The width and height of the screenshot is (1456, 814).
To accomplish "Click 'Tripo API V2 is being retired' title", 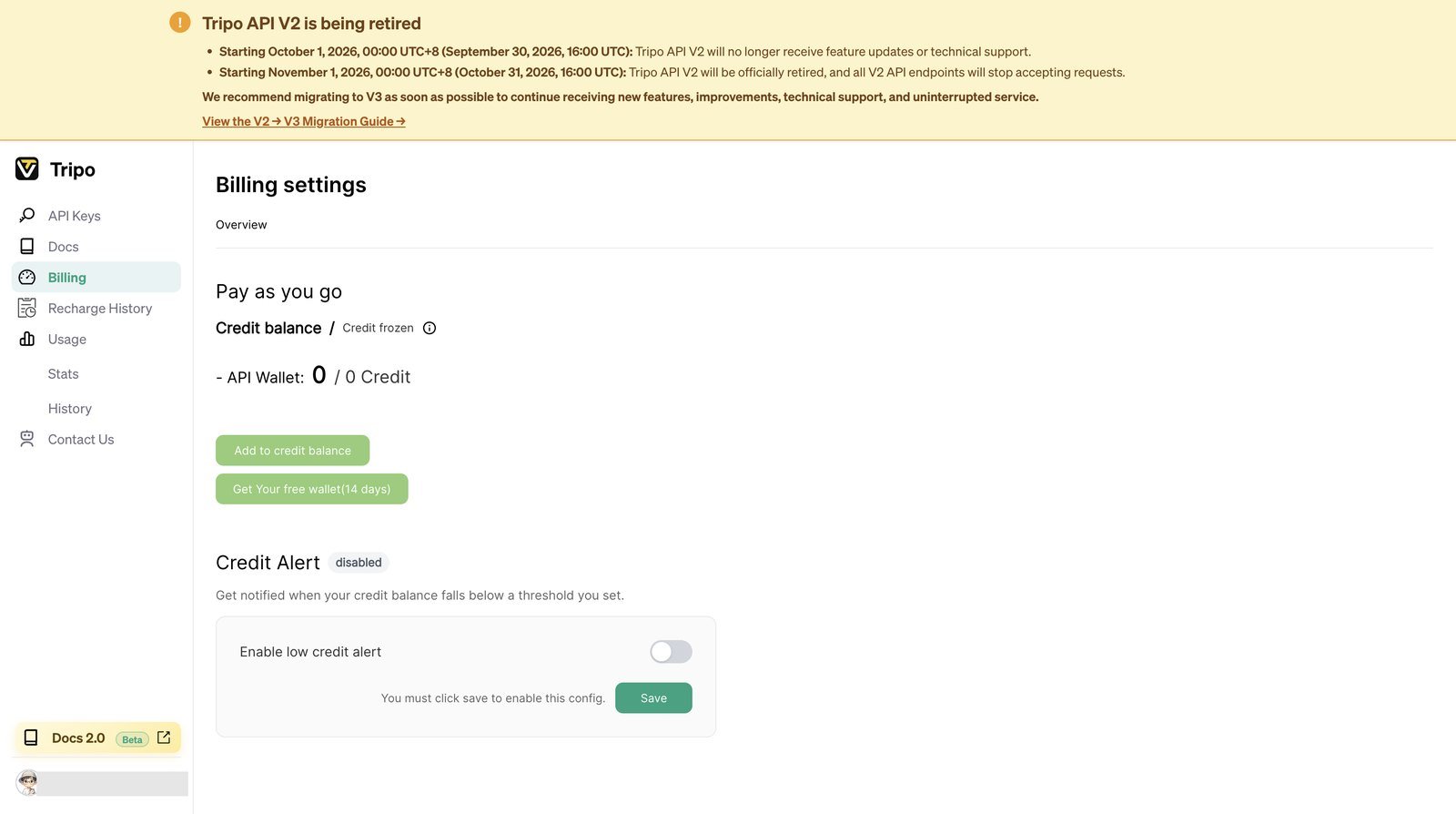I will tap(311, 24).
